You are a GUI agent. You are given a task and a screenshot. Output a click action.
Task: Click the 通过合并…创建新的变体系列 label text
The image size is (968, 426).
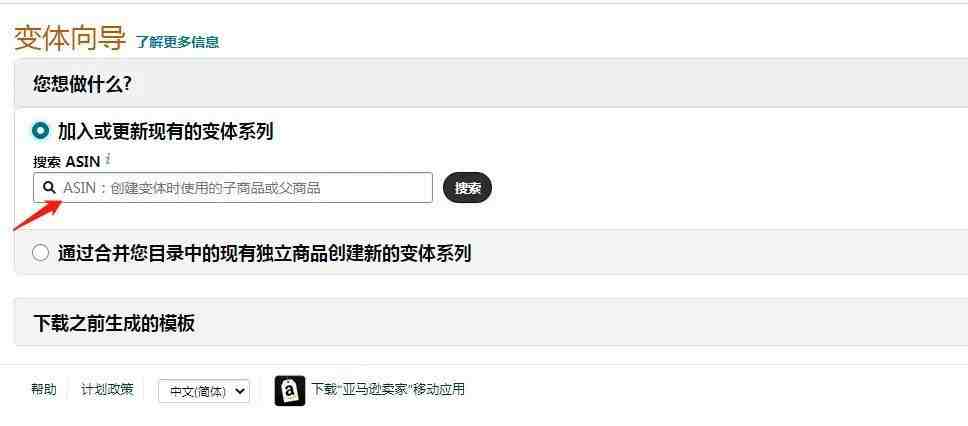click(264, 253)
